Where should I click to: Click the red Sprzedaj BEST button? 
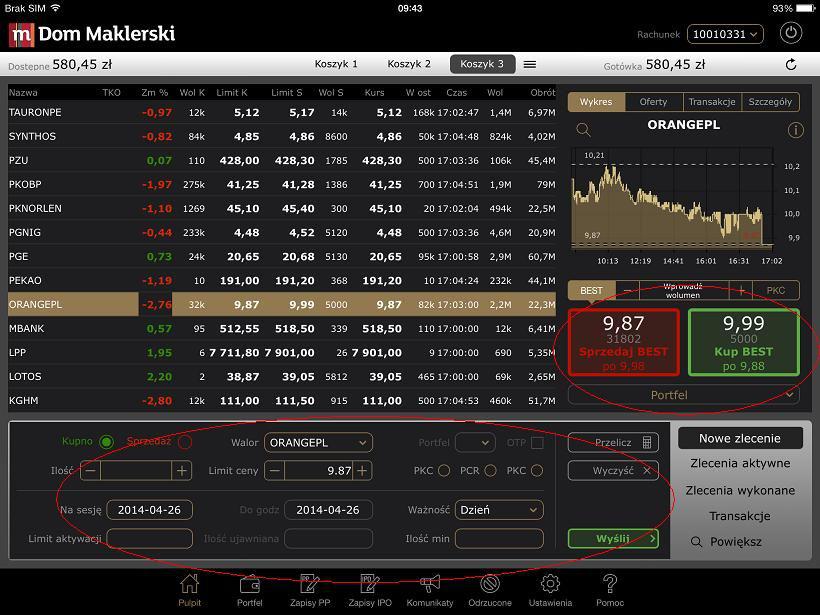(624, 343)
